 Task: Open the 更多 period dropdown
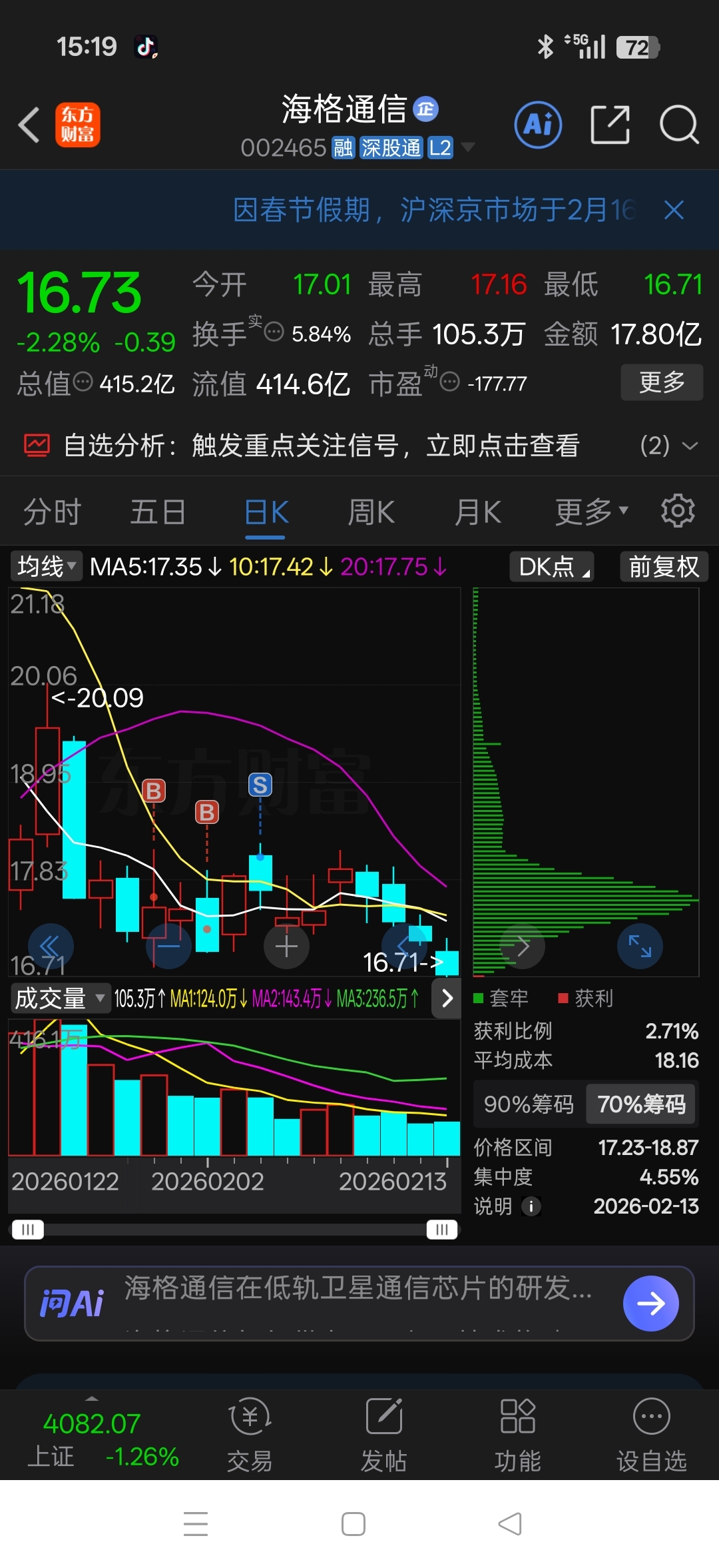pyautogui.click(x=591, y=512)
